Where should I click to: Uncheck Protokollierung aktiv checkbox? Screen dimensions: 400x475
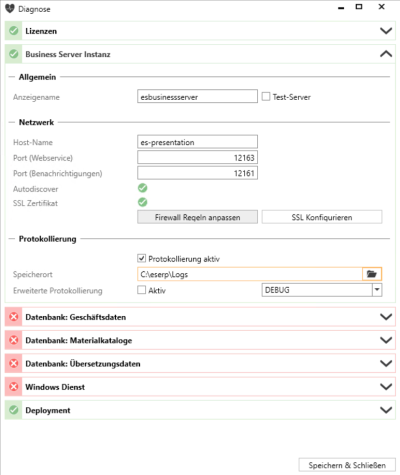(x=141, y=258)
